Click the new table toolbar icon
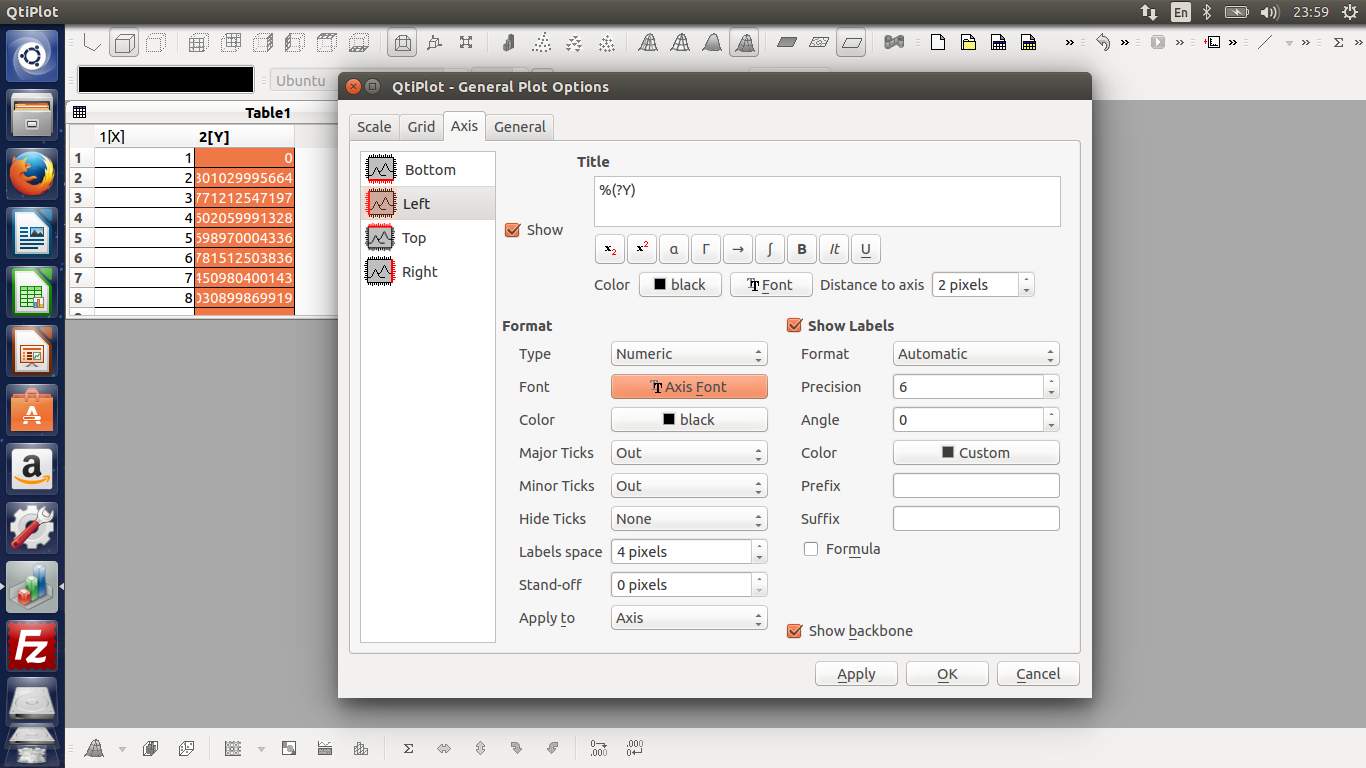Screen dimensions: 1366x768 [x=998, y=43]
